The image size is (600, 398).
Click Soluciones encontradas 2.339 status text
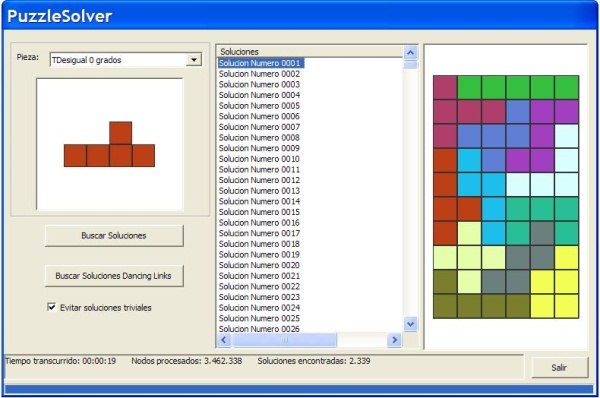tap(314, 361)
